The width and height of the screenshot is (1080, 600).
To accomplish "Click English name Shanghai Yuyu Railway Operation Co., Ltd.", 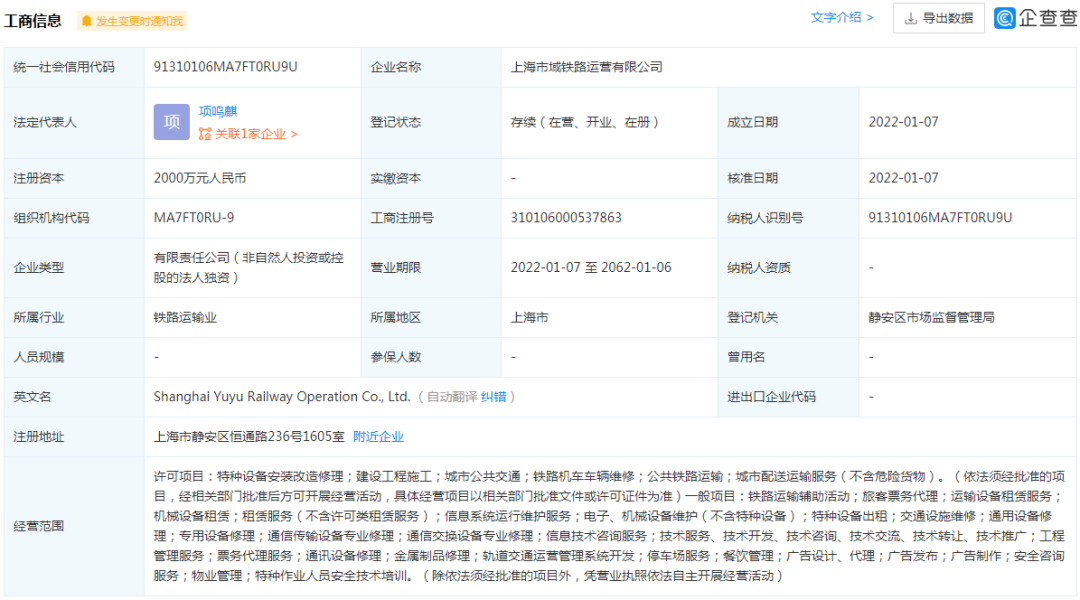I will point(282,397).
